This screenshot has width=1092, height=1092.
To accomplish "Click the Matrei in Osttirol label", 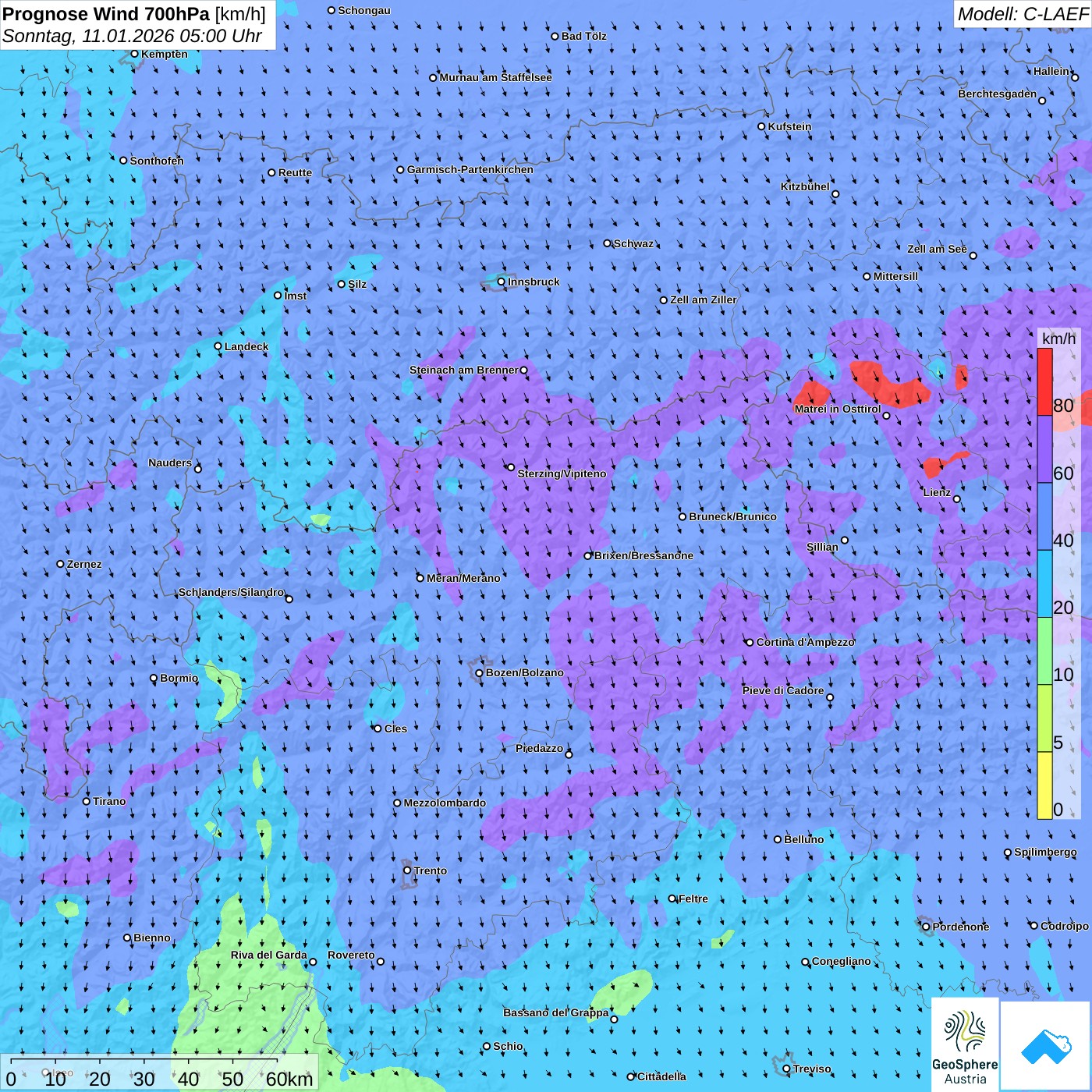I will [838, 409].
